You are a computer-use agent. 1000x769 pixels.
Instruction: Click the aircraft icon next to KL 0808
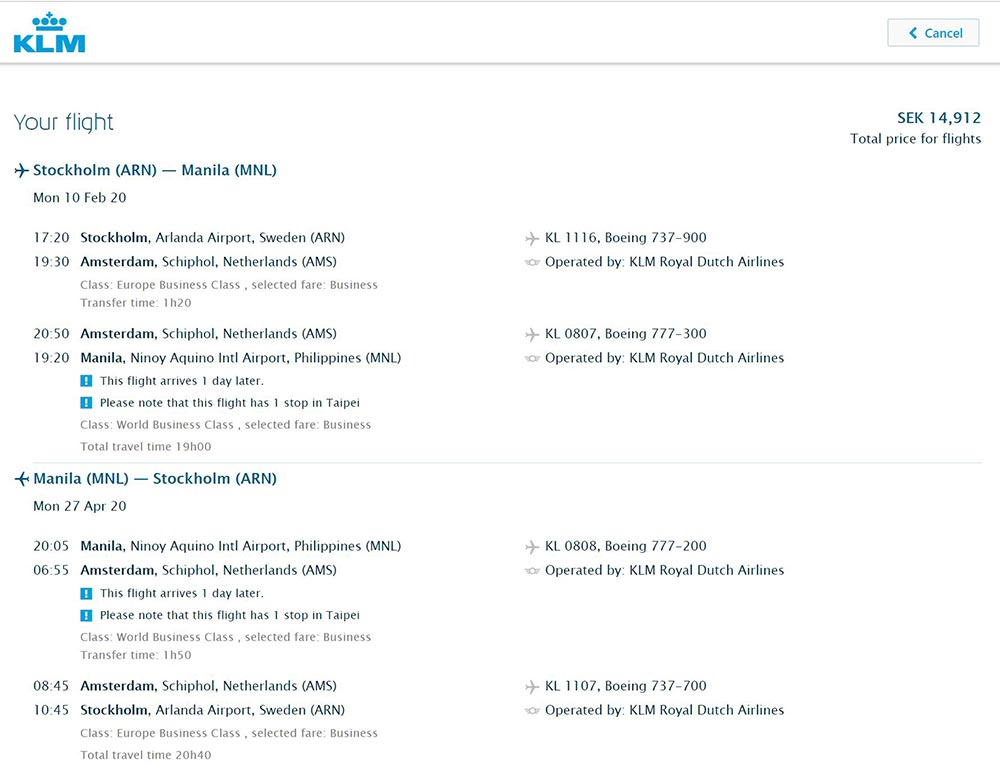coord(532,546)
